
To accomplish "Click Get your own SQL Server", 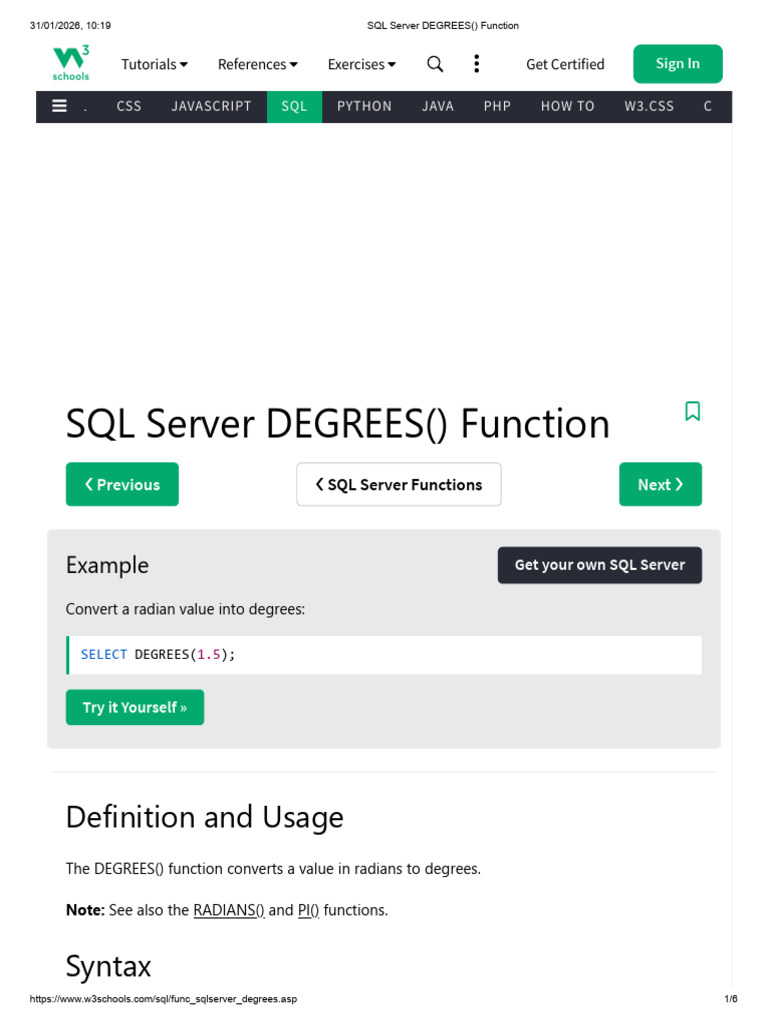I will [600, 565].
